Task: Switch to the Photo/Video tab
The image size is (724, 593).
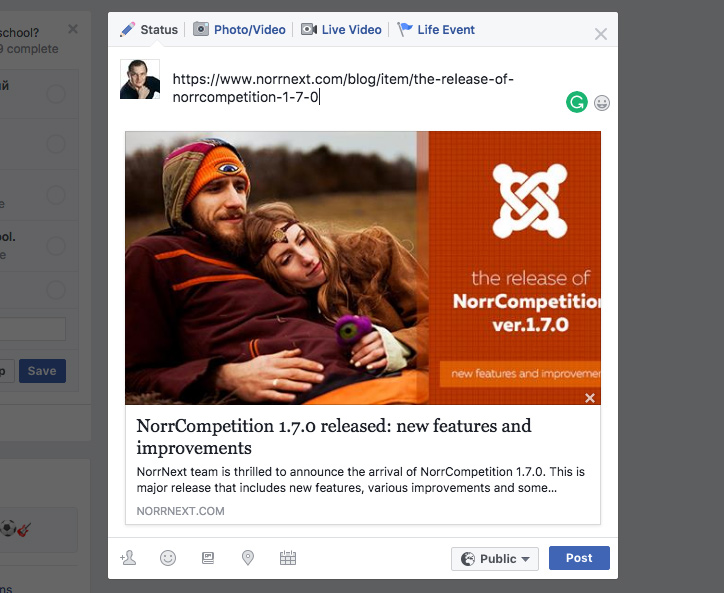Action: [x=239, y=30]
